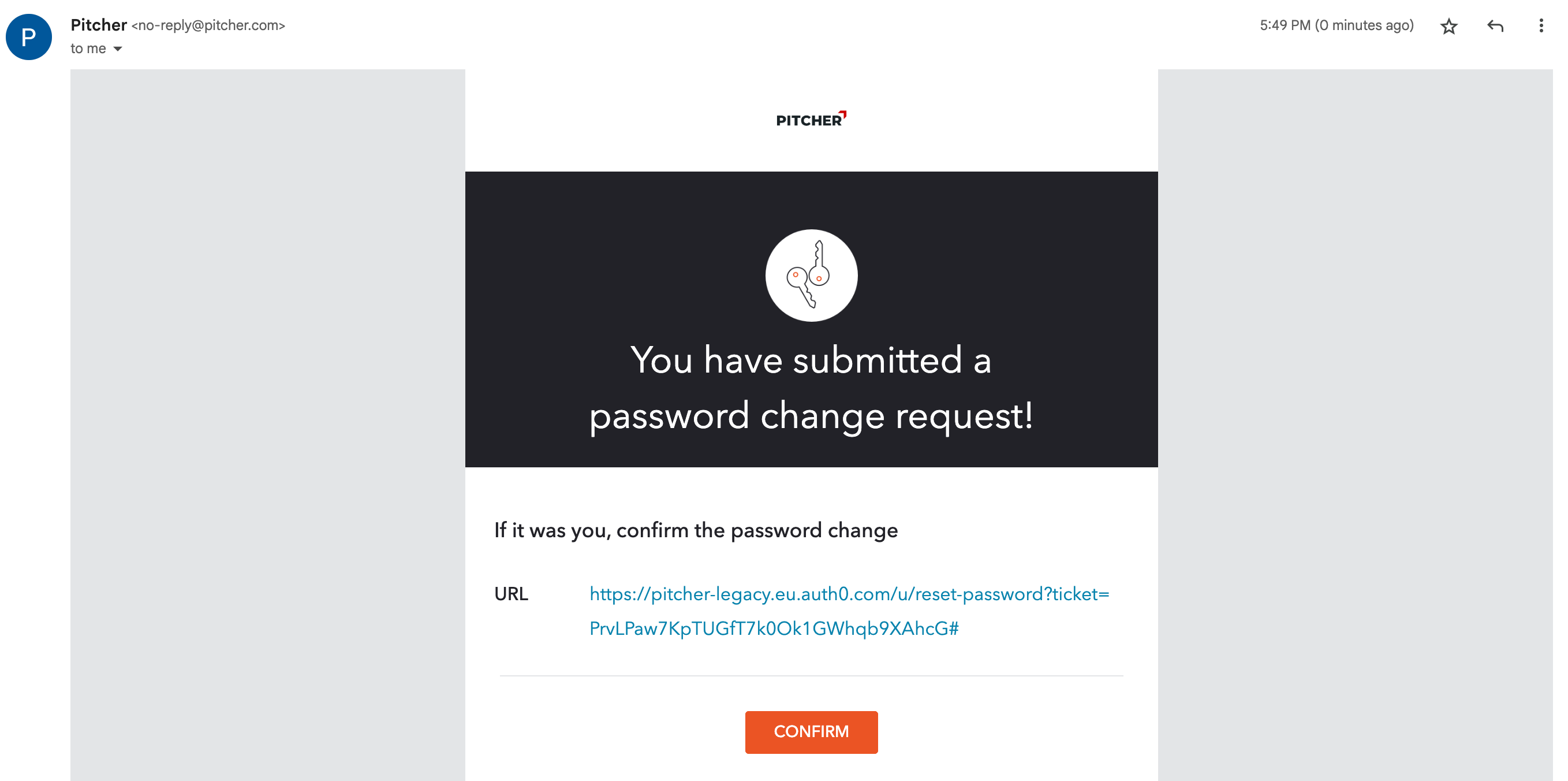Click the keys icon in the white circle
The width and height of the screenshot is (1568, 781).
(811, 276)
